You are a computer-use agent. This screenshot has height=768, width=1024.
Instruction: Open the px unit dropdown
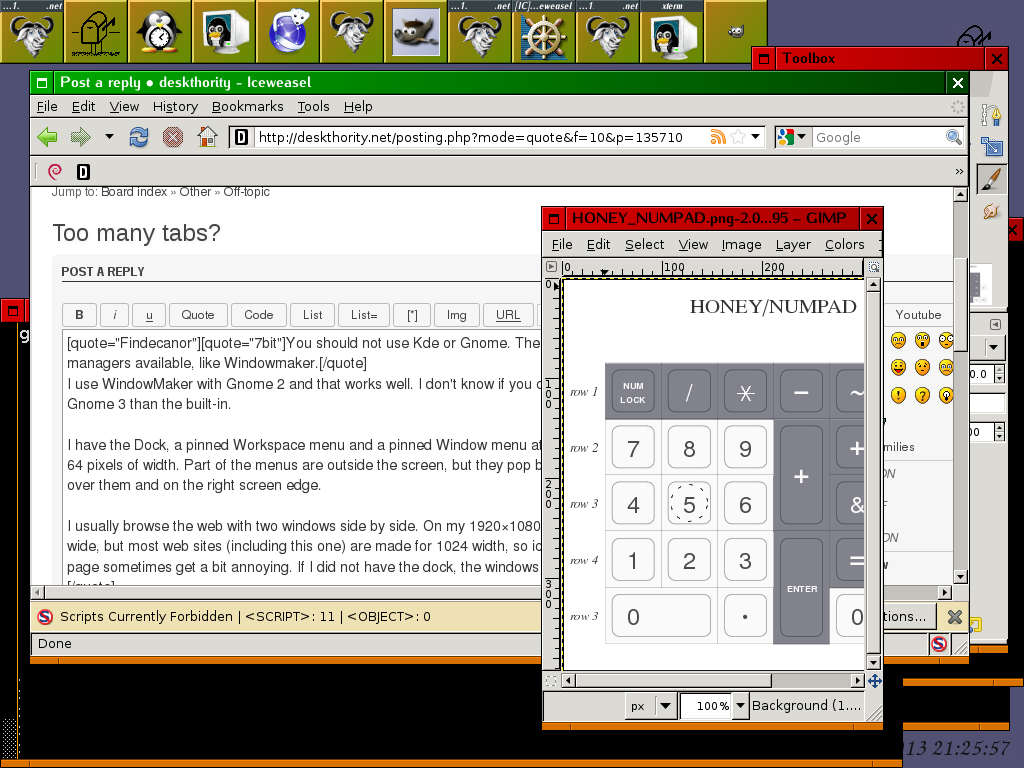click(x=665, y=705)
